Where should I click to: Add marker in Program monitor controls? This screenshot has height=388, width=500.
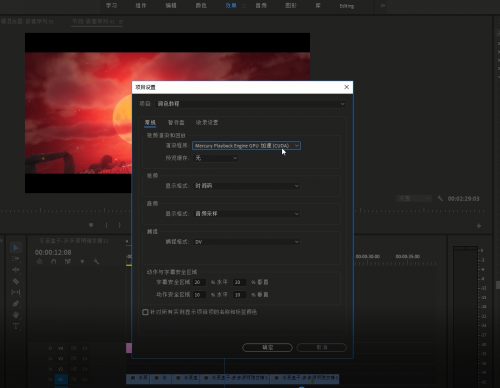pos(91,225)
